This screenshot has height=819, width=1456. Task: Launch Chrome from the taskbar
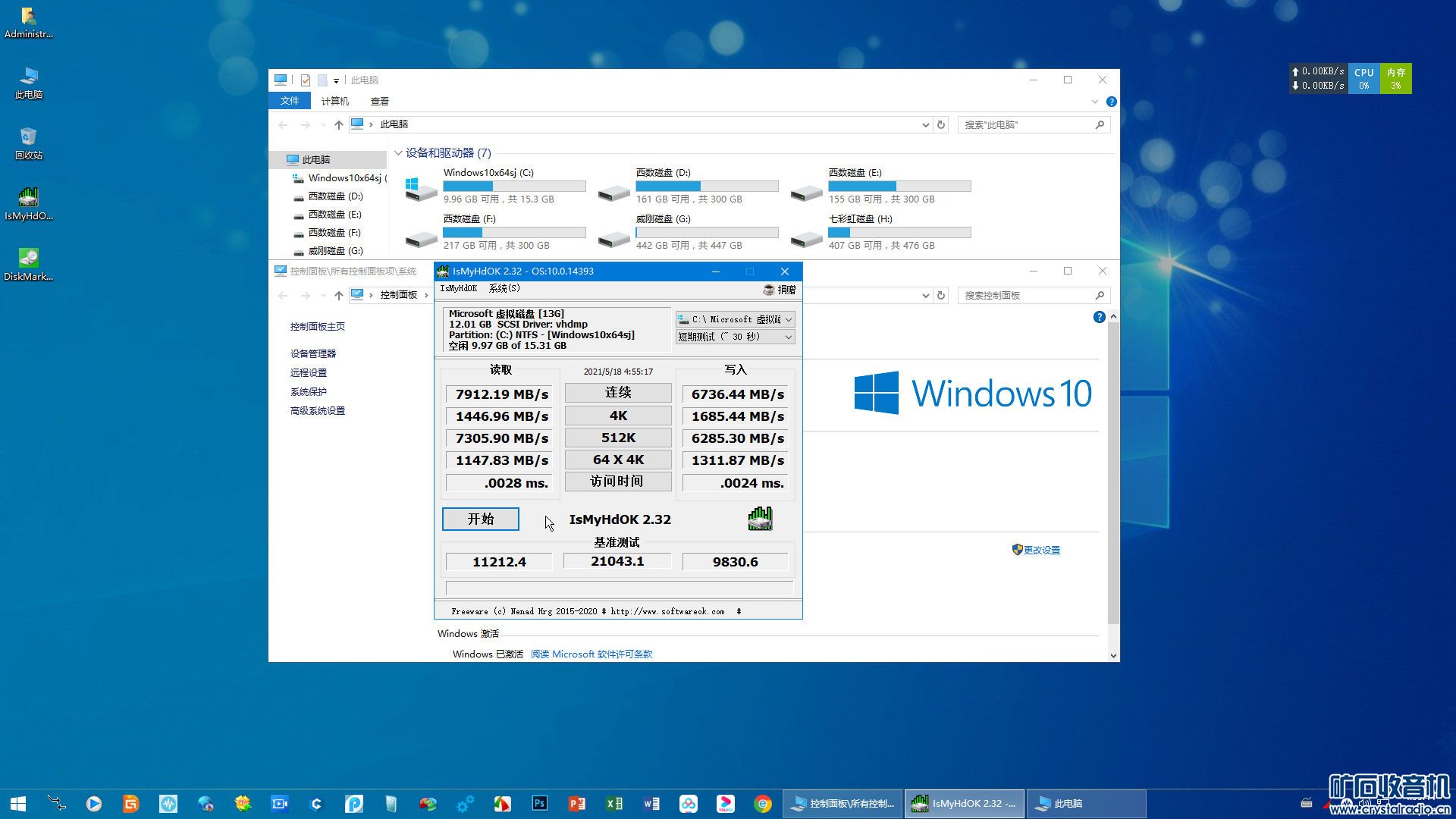(x=763, y=803)
